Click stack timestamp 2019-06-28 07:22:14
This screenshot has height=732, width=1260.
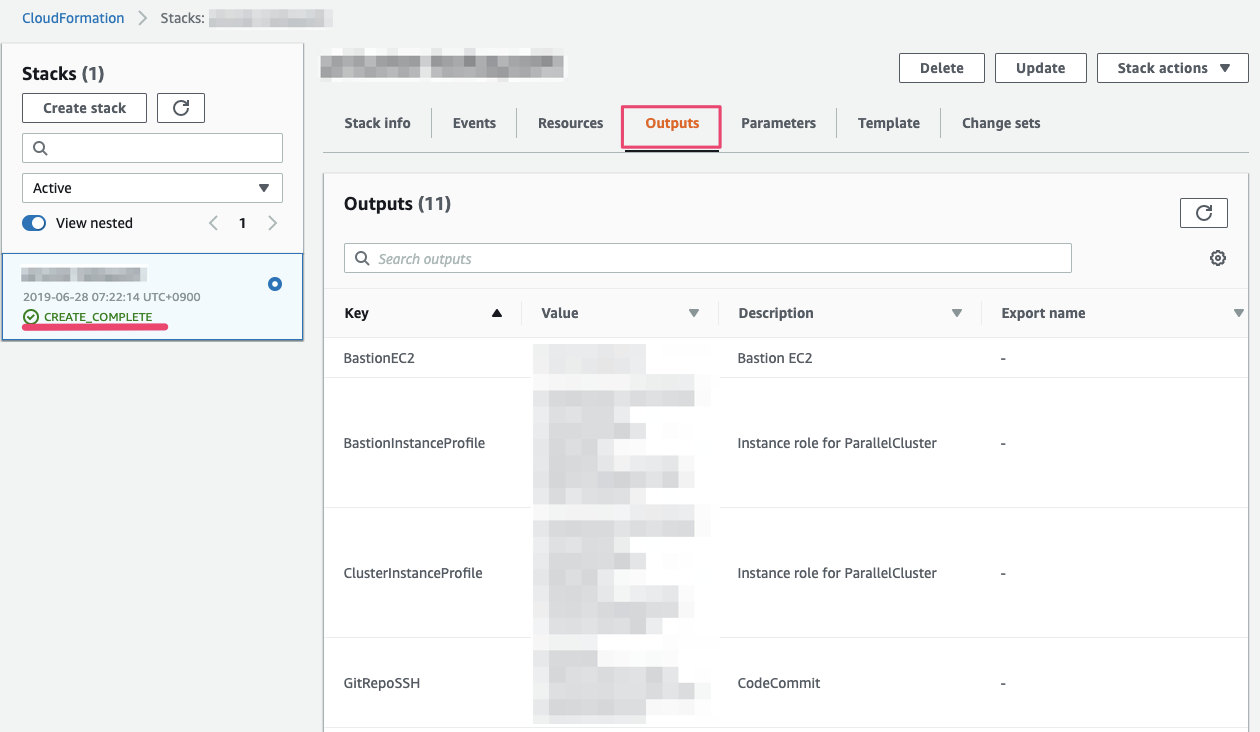(112, 297)
